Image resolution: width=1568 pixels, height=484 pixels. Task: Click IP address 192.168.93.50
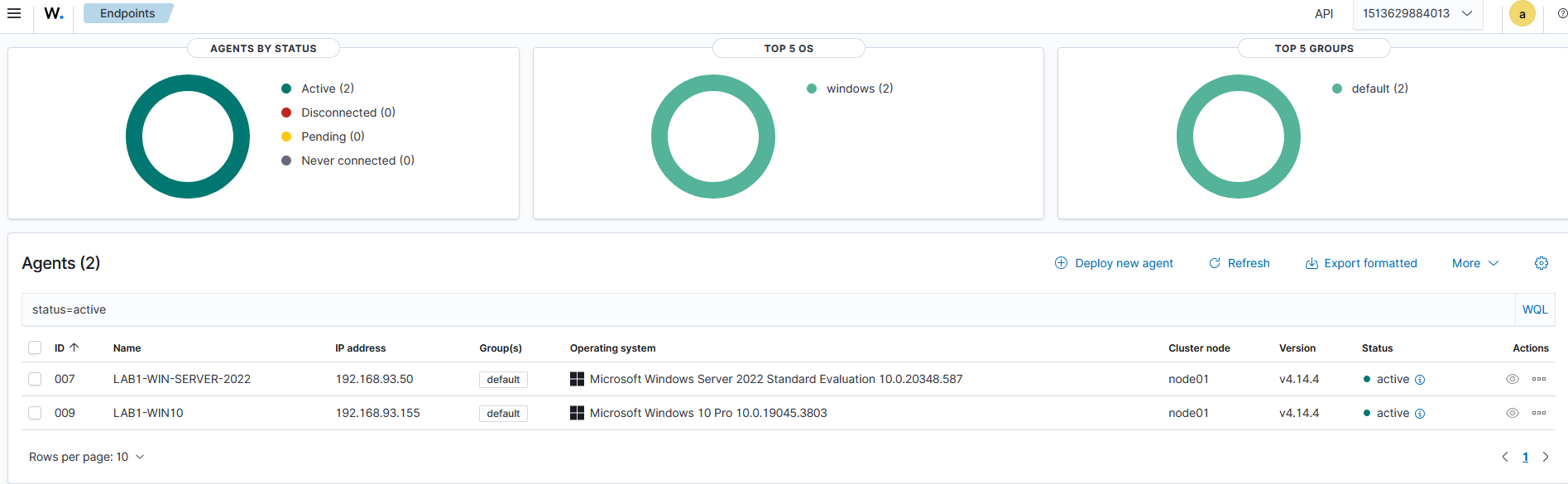[374, 379]
